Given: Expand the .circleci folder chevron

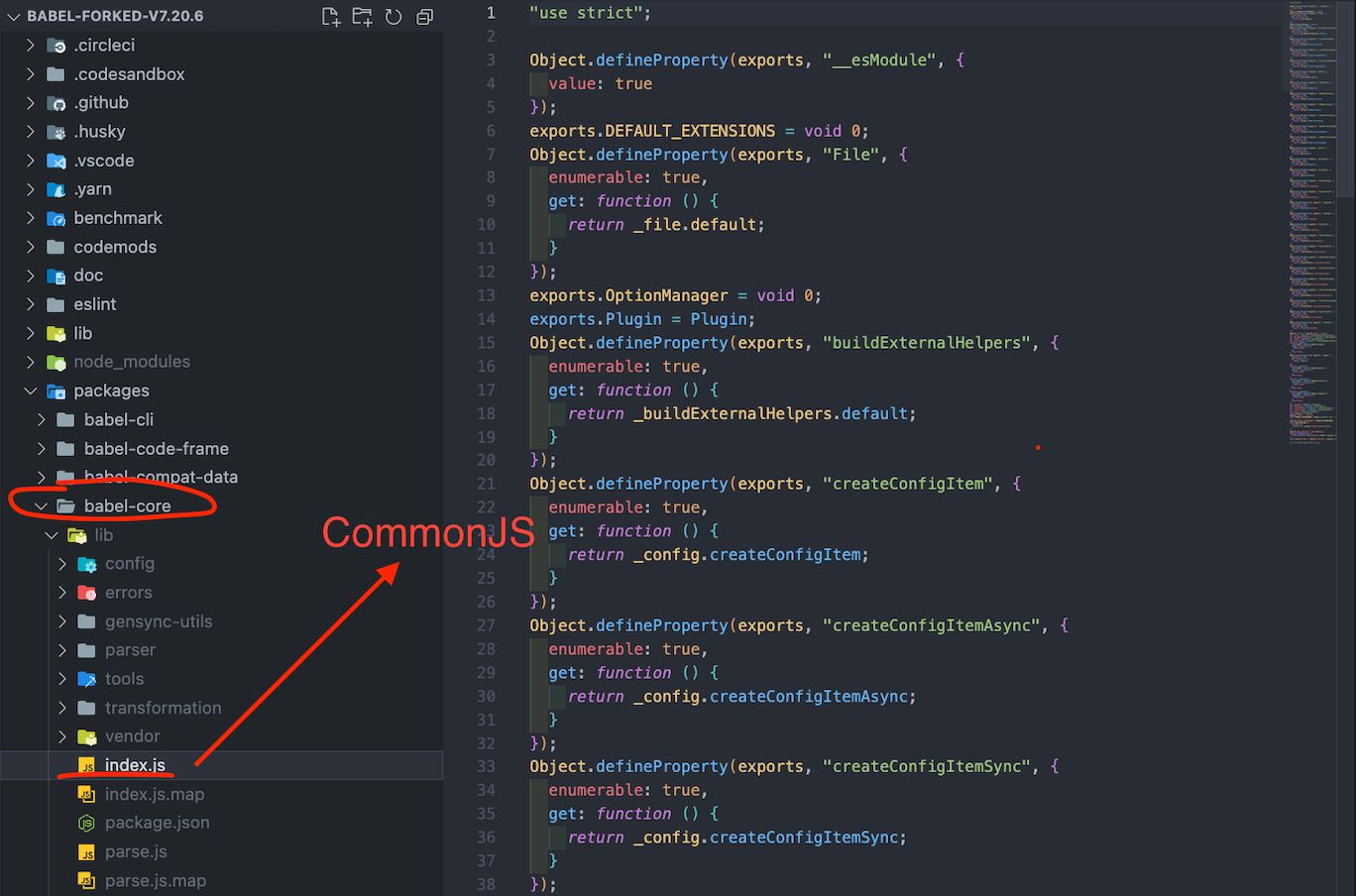Looking at the screenshot, I should tap(30, 46).
